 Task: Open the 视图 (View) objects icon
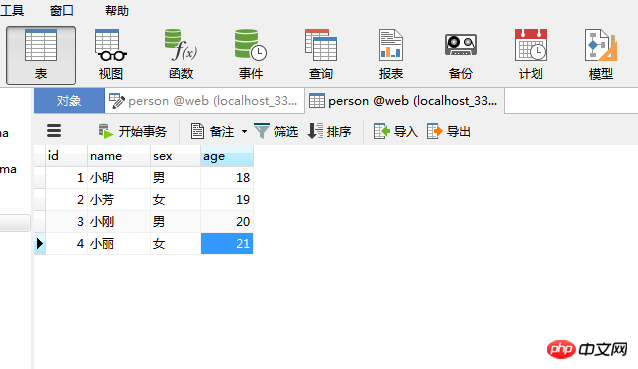coord(111,55)
